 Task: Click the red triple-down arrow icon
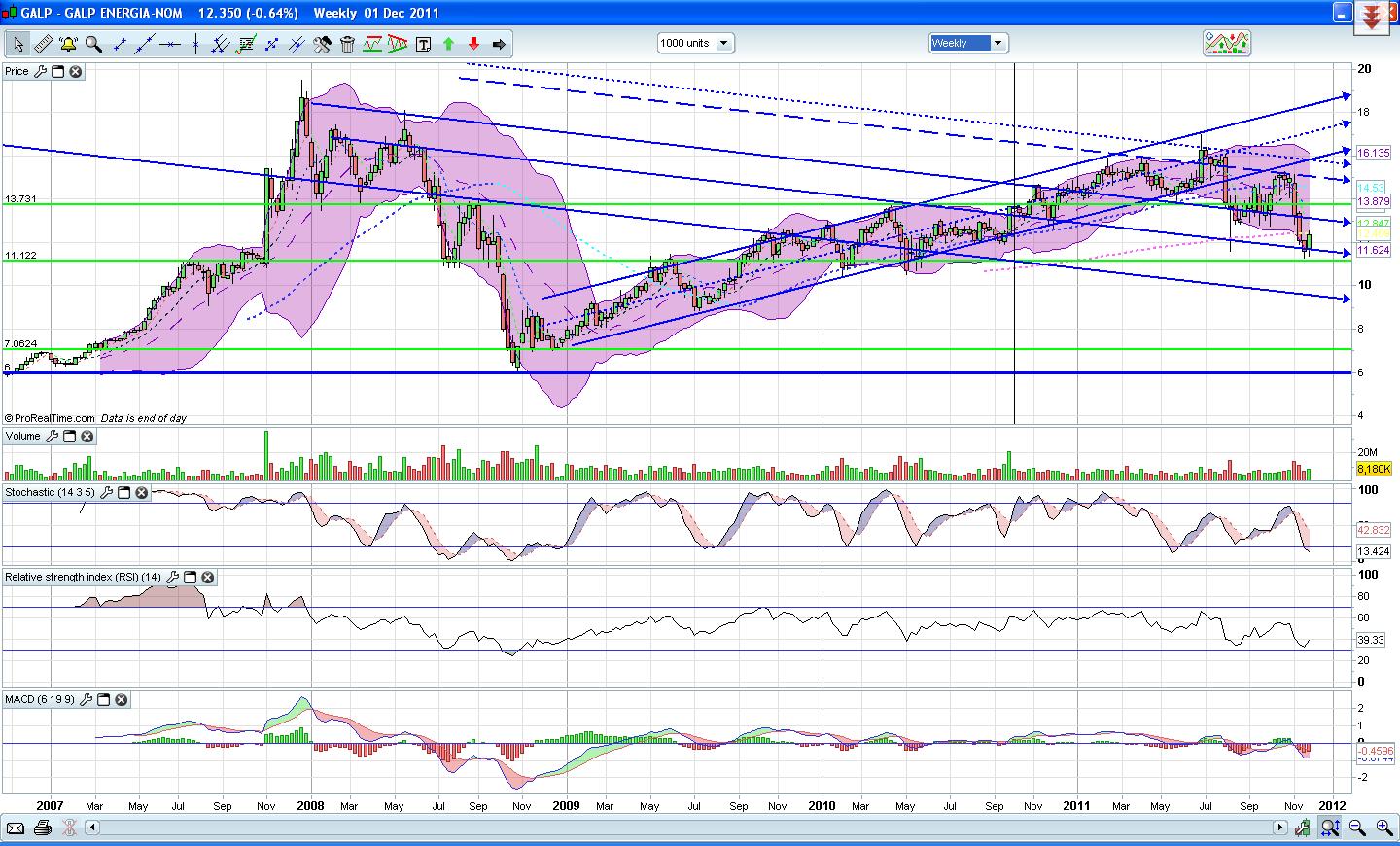[x=1372, y=18]
